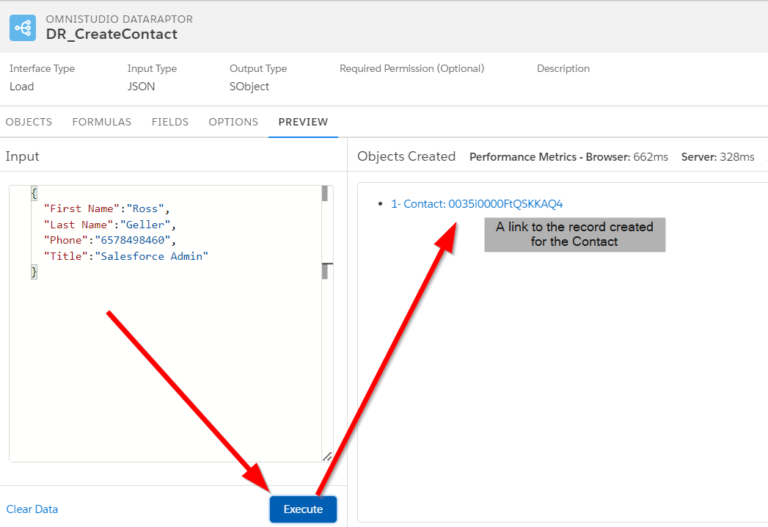Select the PREVIEW tab
The height and width of the screenshot is (527, 768).
pyautogui.click(x=303, y=122)
